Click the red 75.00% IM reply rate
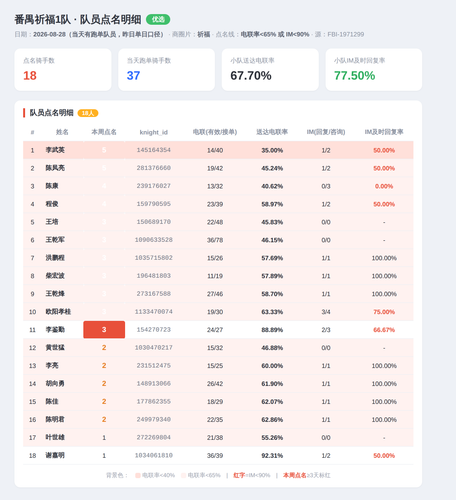Screen dimensions: 456x500 [384, 312]
